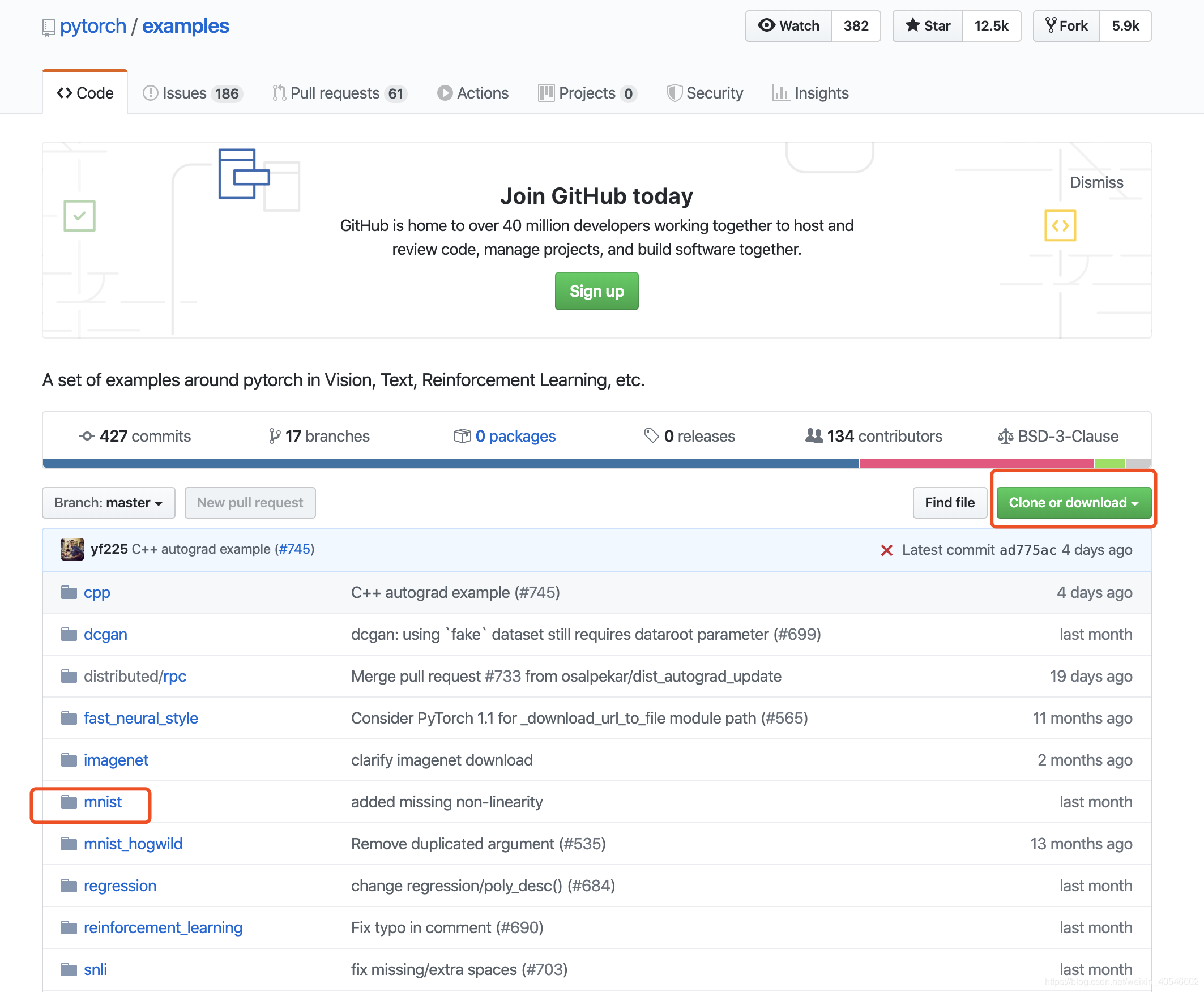
Task: Open the Projects tab
Action: pyautogui.click(x=587, y=93)
